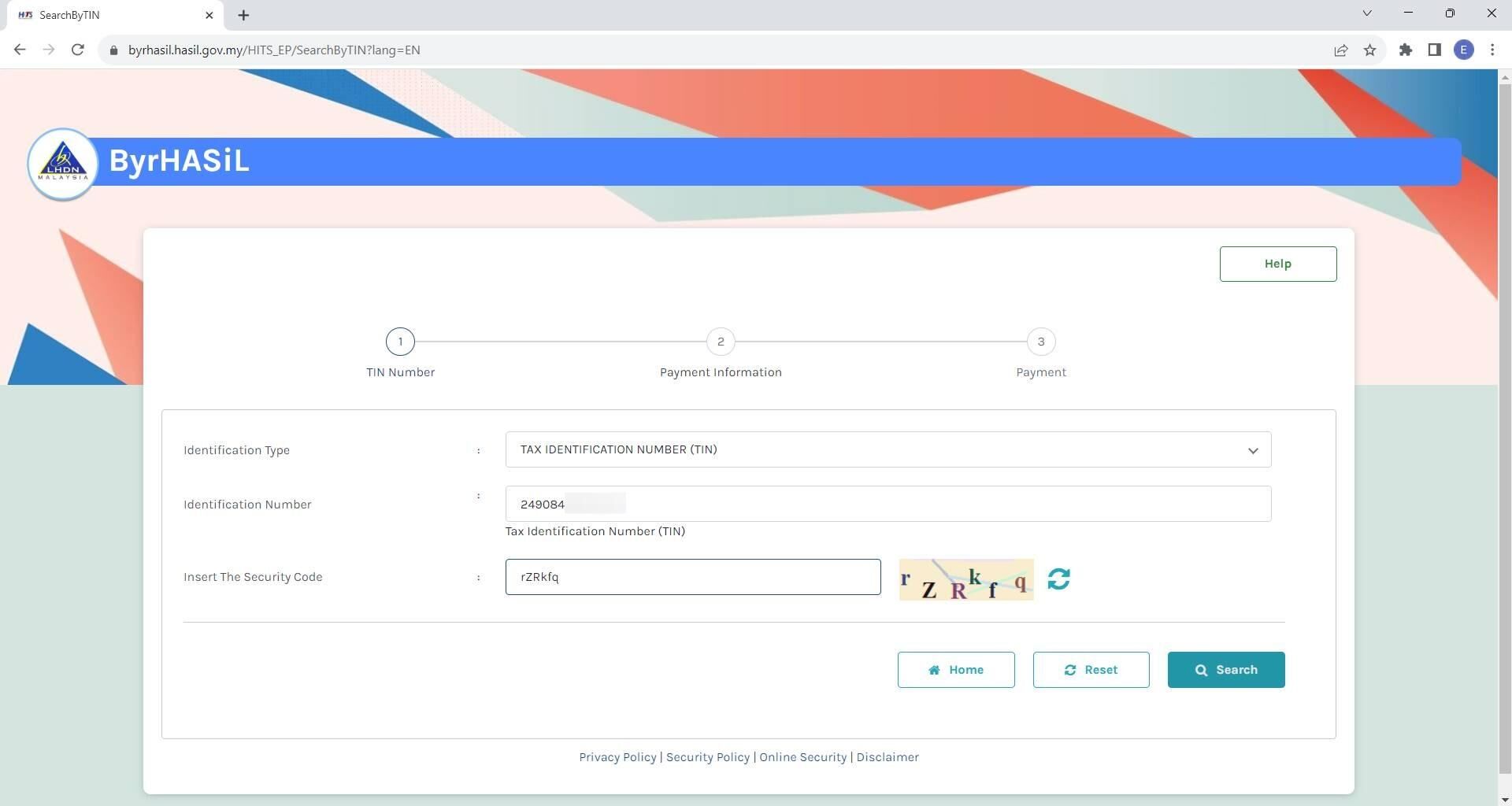View site information lock icon
The height and width of the screenshot is (806, 1512).
point(113,50)
